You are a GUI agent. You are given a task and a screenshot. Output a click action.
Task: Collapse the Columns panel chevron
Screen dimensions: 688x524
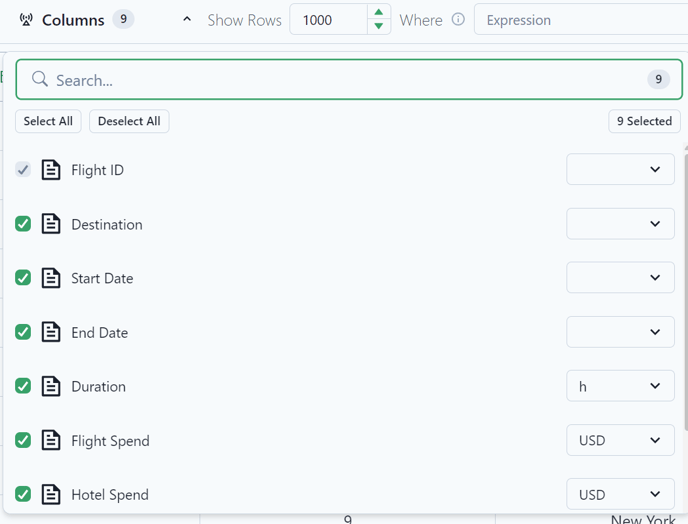click(x=187, y=19)
